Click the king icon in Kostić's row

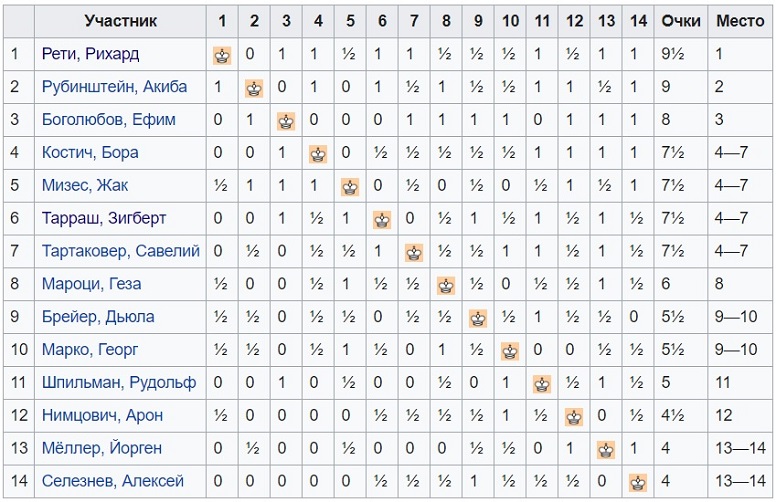pos(318,154)
